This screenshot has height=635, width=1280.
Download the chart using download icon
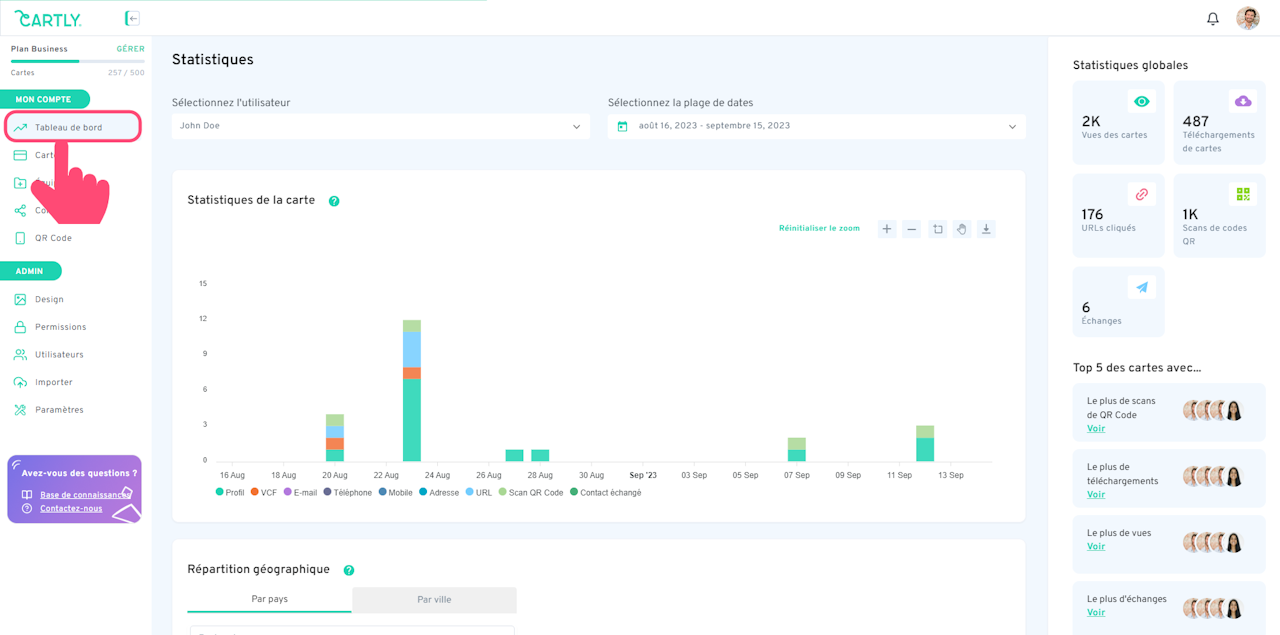(986, 229)
